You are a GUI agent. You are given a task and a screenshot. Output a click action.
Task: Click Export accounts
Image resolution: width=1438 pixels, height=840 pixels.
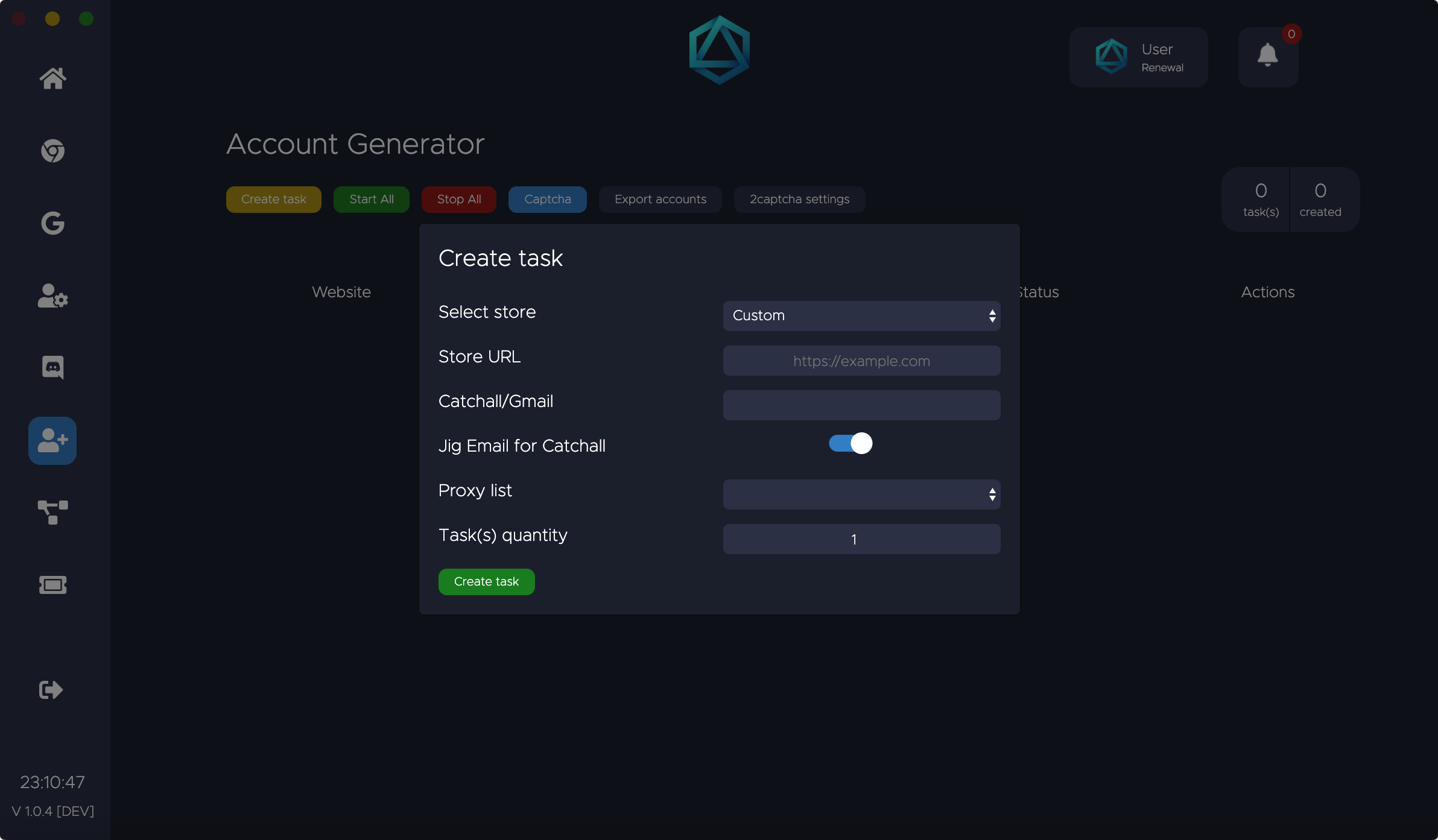pyautogui.click(x=660, y=200)
